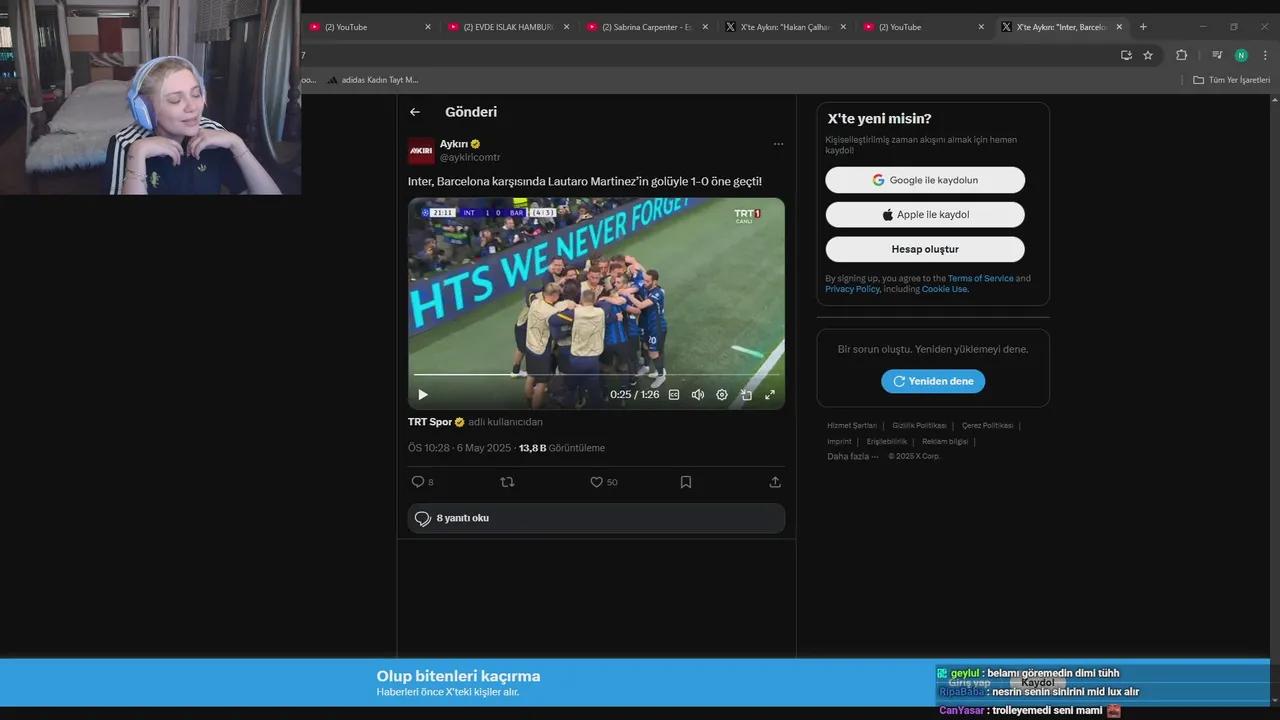Enable picture-in-picture for the video
The image size is (1280, 720).
coord(746,395)
